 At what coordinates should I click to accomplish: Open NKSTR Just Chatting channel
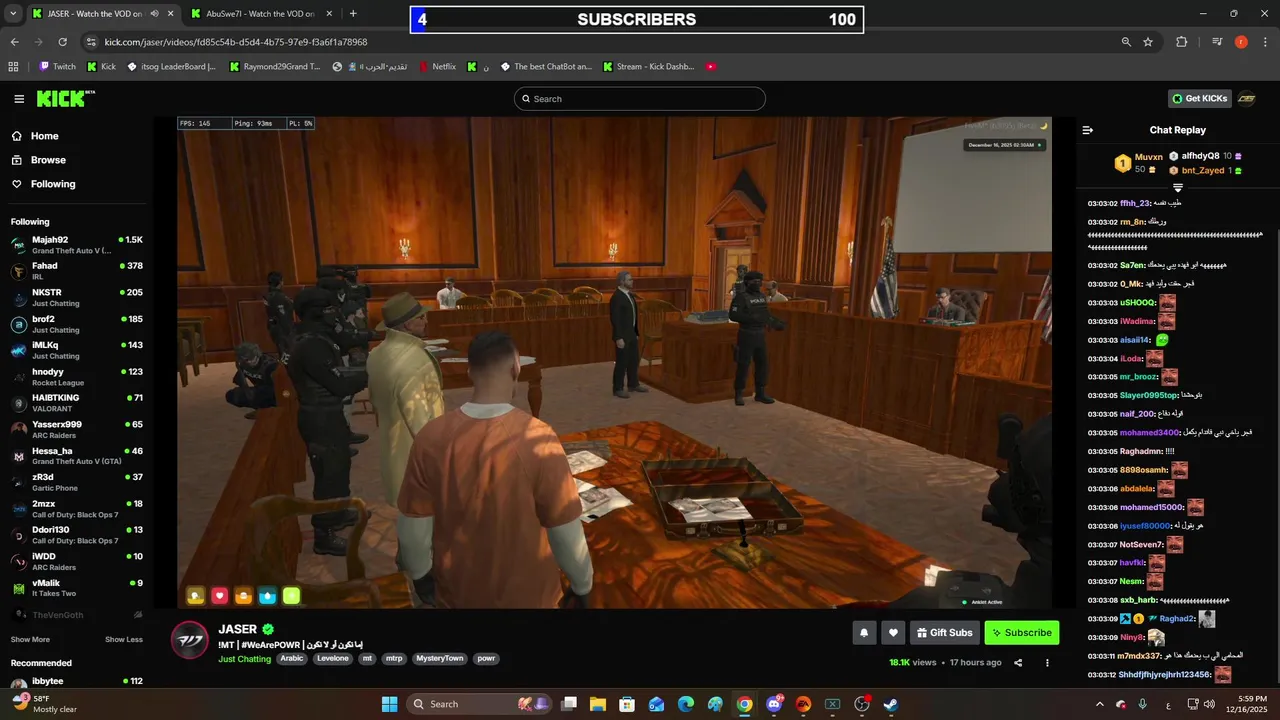pos(76,298)
